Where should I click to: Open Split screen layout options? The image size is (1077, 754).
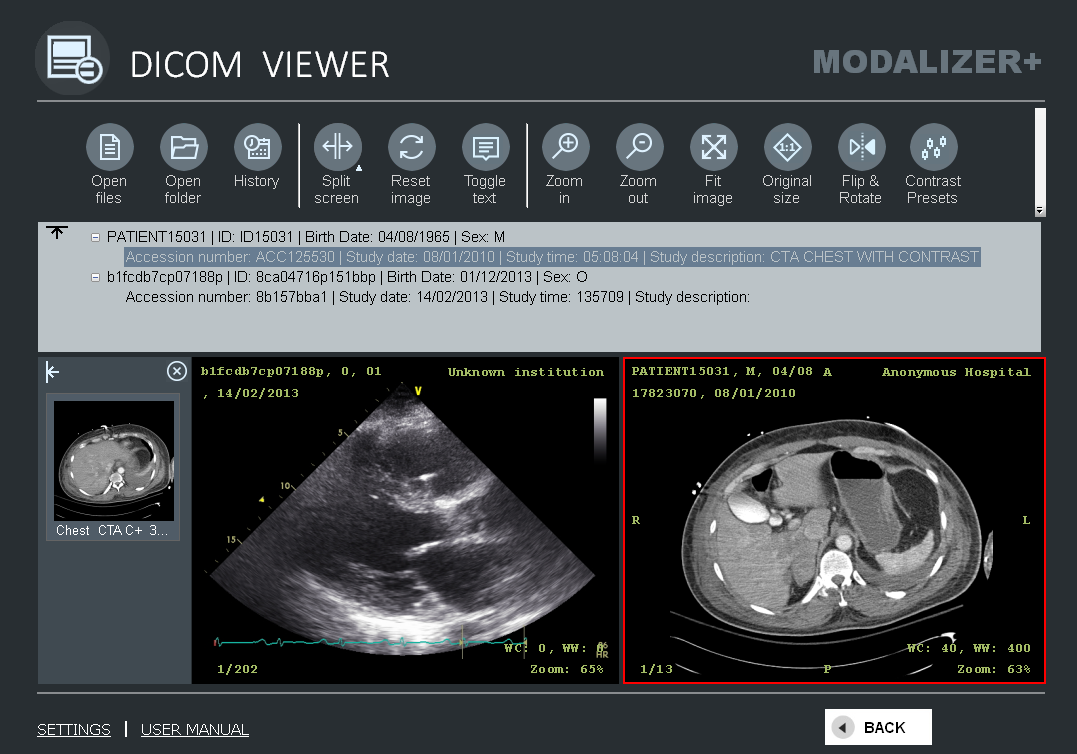coord(337,148)
